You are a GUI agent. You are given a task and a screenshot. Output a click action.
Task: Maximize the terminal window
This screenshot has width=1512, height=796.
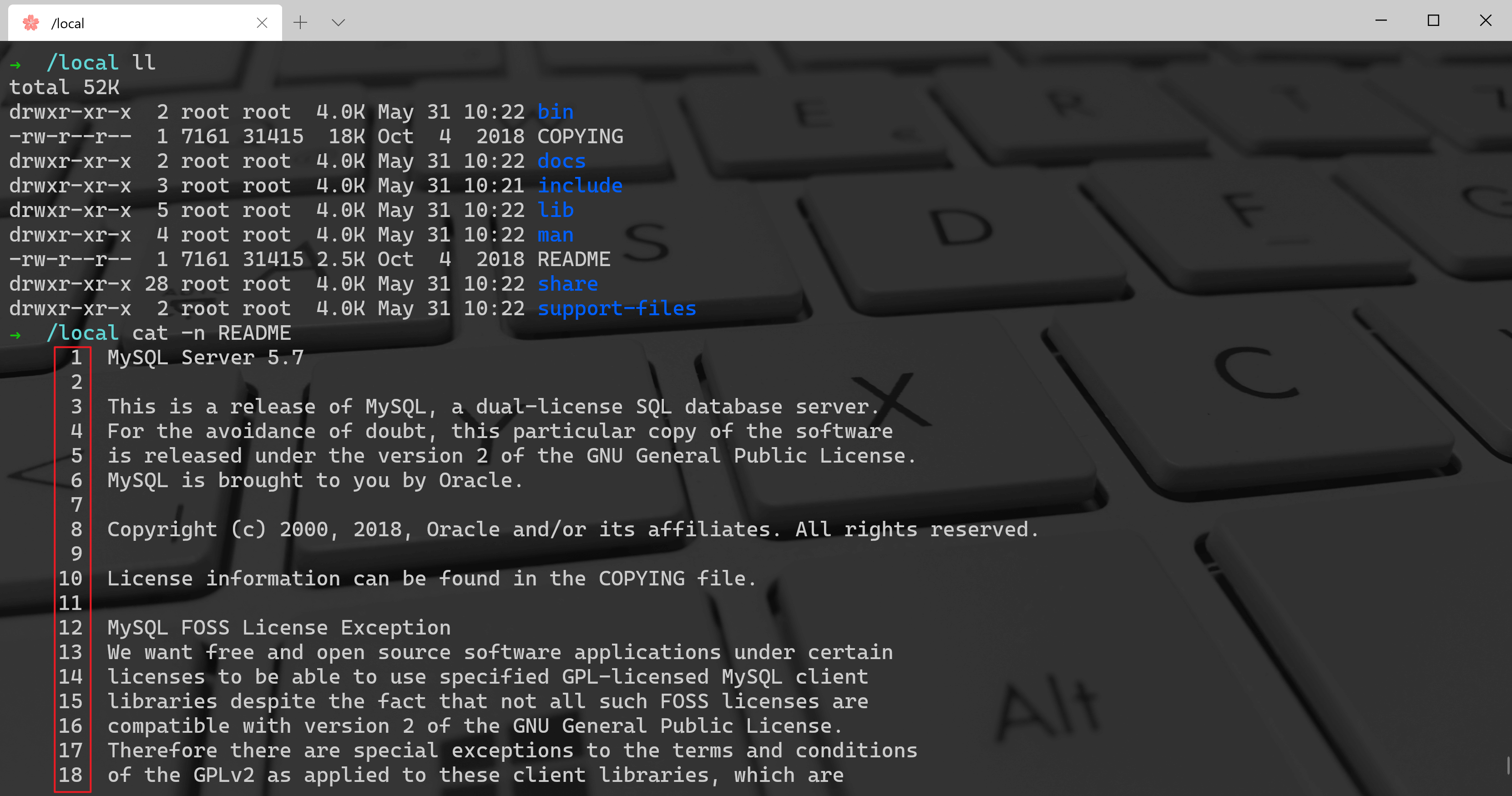[1433, 20]
